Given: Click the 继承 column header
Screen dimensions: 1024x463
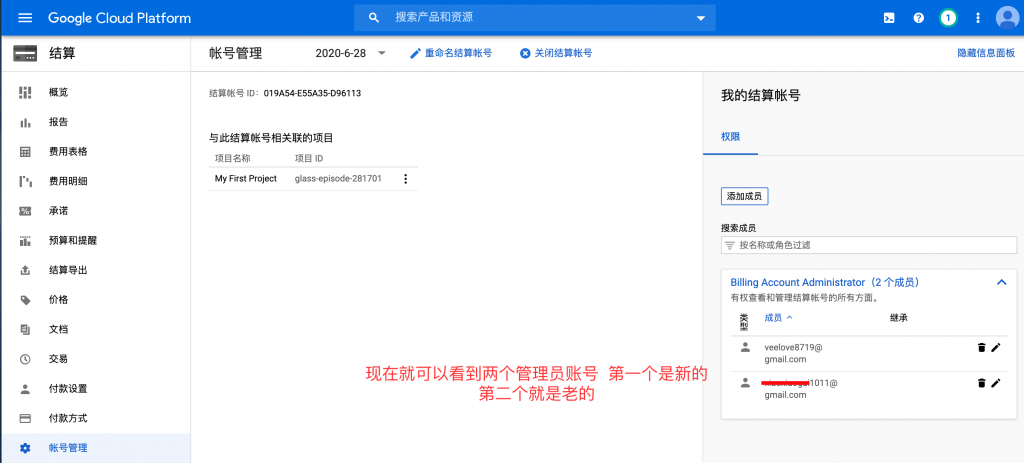Looking at the screenshot, I should pos(899,318).
